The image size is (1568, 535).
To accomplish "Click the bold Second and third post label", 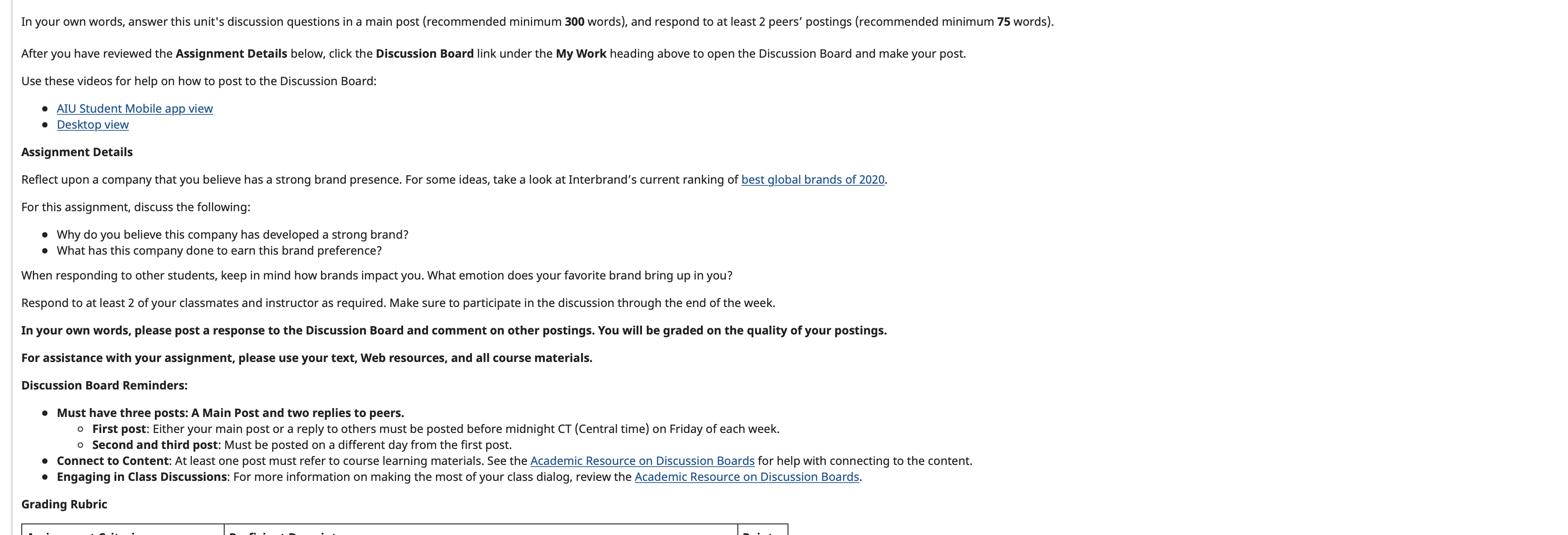I will pyautogui.click(x=154, y=445).
